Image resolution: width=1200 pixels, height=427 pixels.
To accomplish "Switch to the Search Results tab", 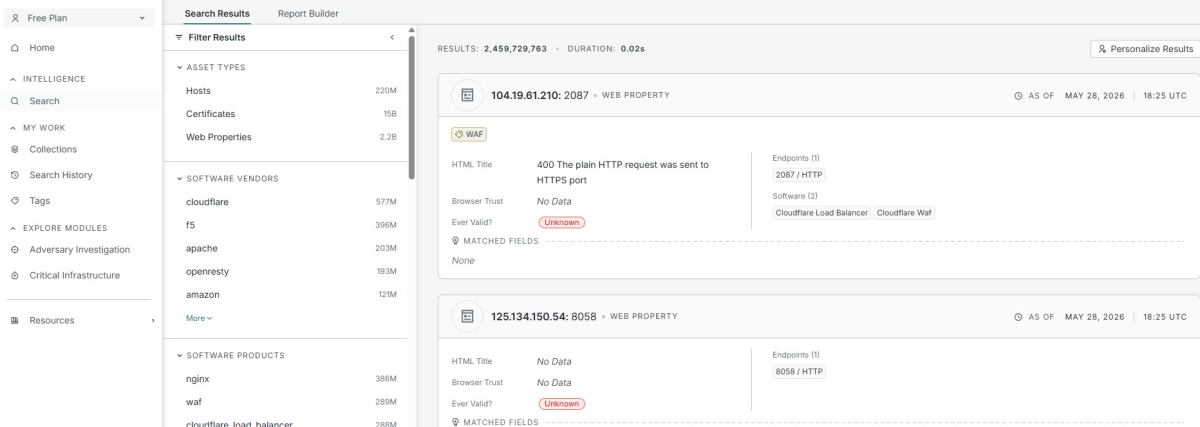I will pos(217,13).
